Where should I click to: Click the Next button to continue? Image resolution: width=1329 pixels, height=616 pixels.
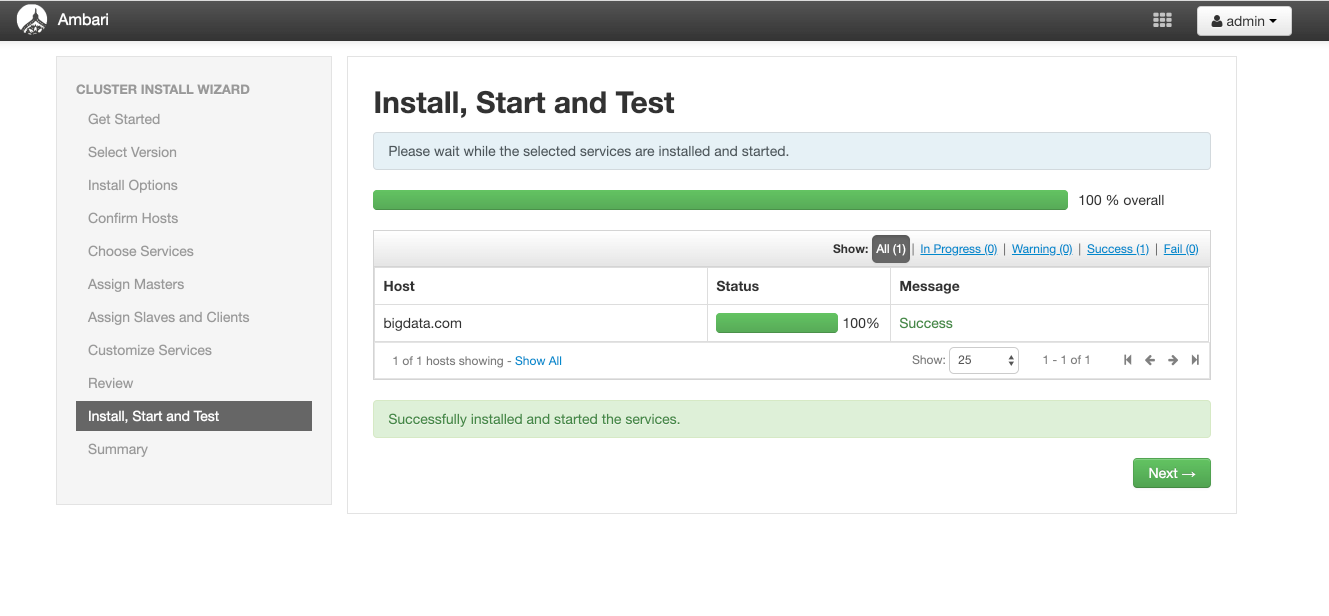pos(1171,473)
